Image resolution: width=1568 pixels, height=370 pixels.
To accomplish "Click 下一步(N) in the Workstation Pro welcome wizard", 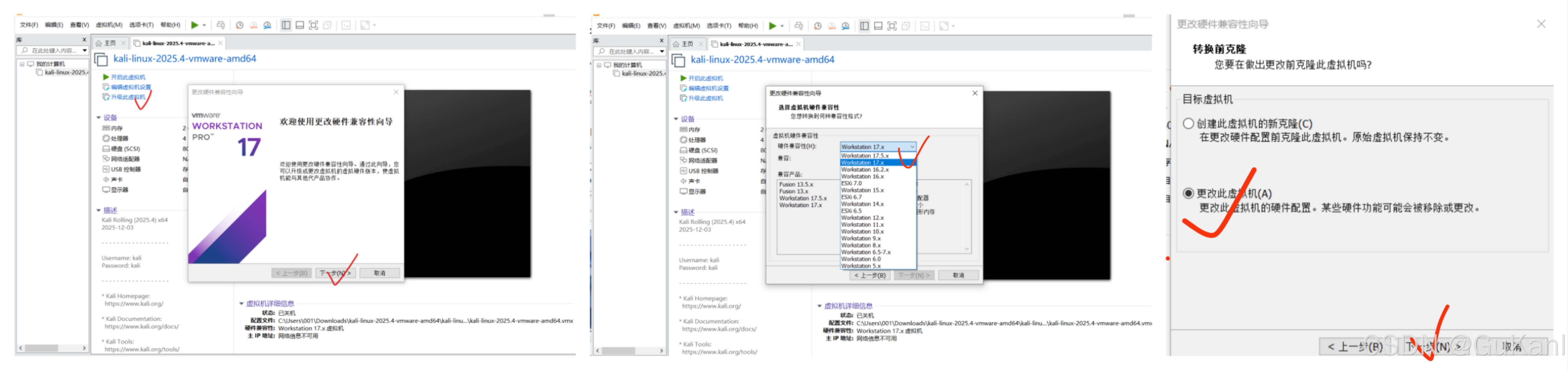I will (x=335, y=273).
